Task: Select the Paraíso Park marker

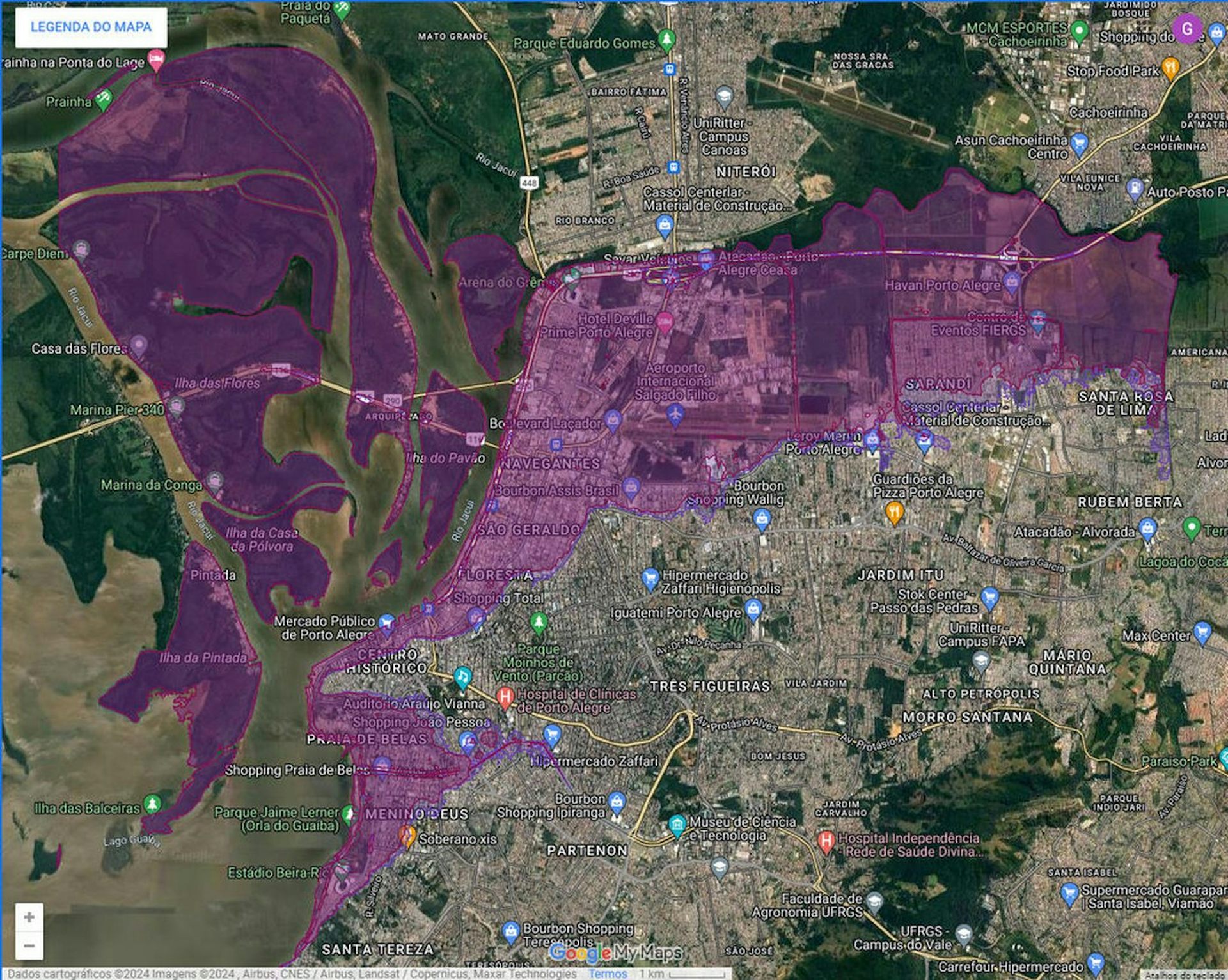Action: point(1223,759)
